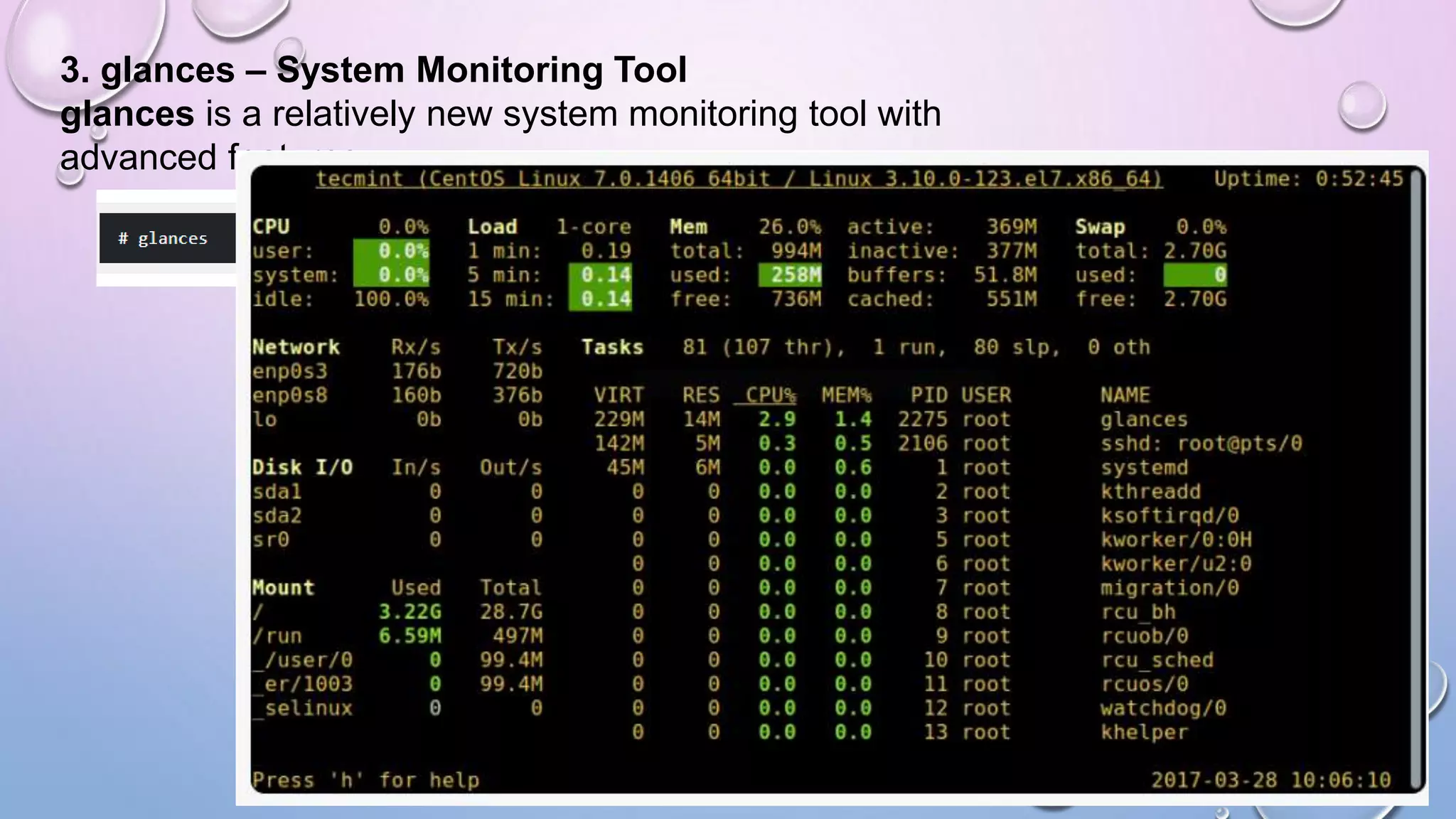The height and width of the screenshot is (819, 1456).
Task: Click the underlined CPU% column header
Action: [x=765, y=395]
